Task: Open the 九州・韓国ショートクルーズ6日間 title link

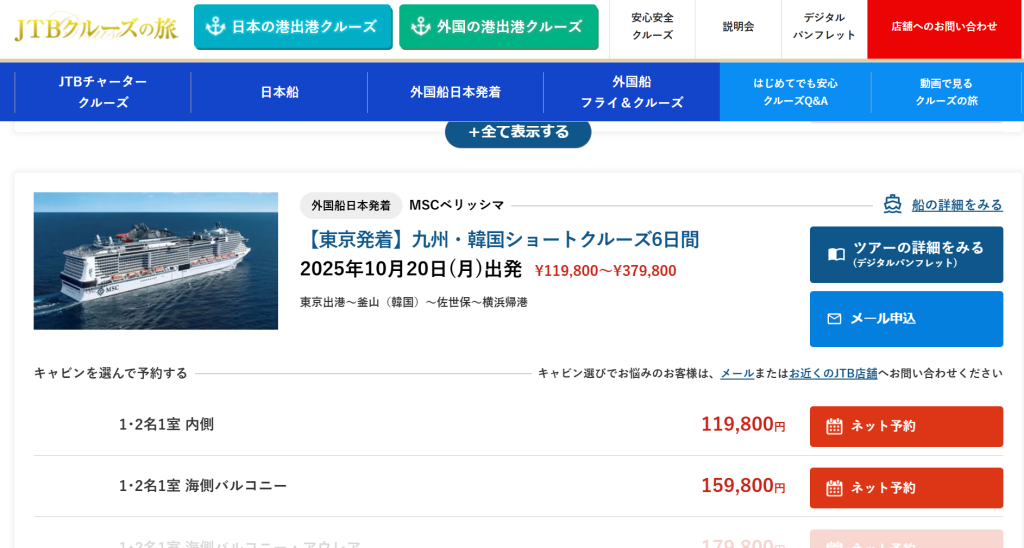Action: coord(500,240)
